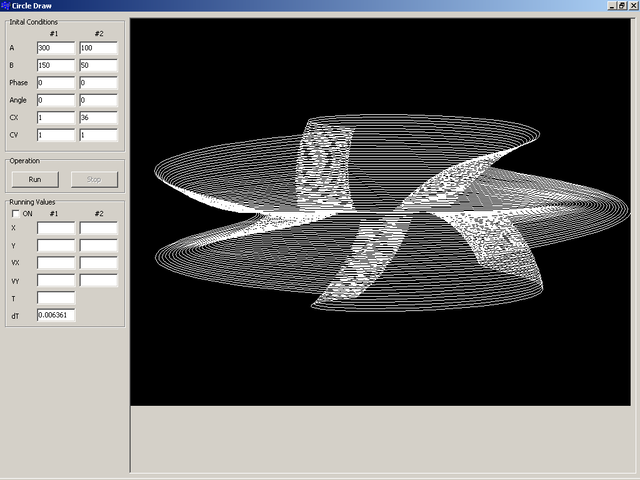Restore the Circle Draw window size

(622, 6)
